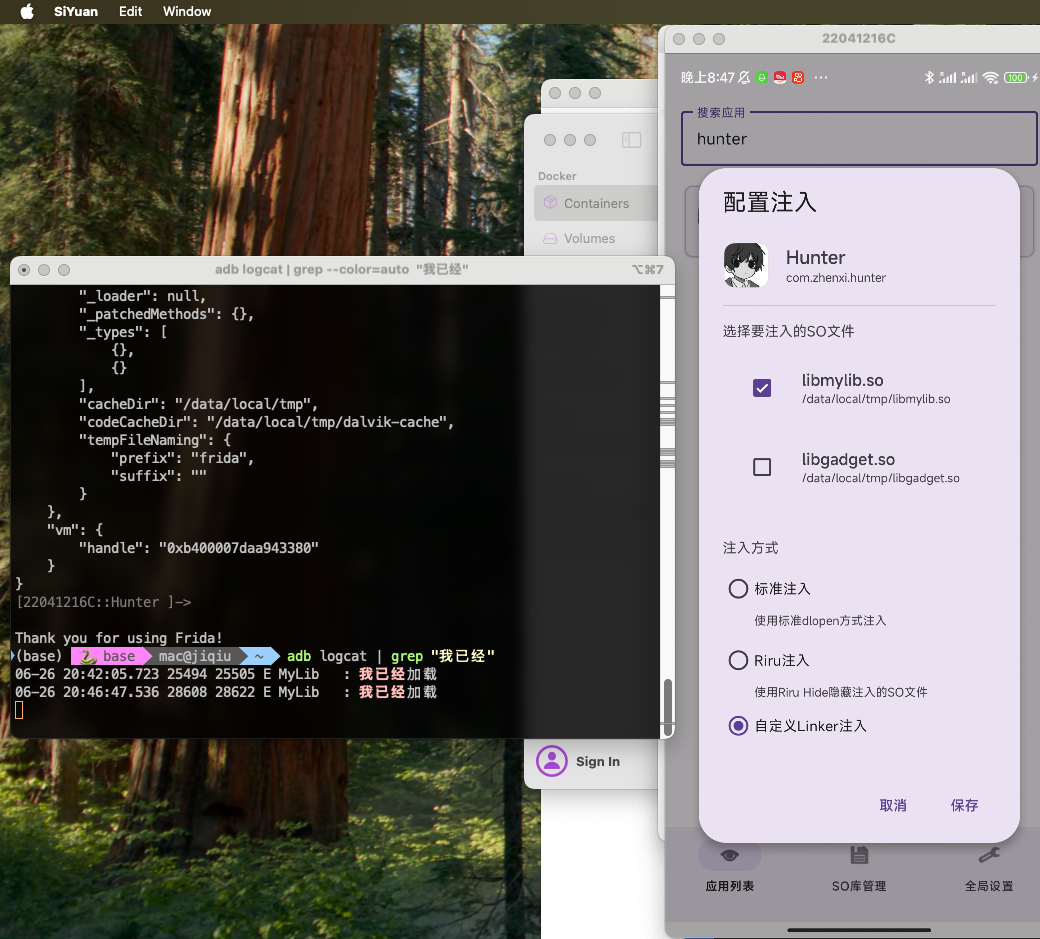Viewport: 1040px width, 939px height.
Task: Open 应用列表 tab with eye icon
Action: (x=730, y=856)
